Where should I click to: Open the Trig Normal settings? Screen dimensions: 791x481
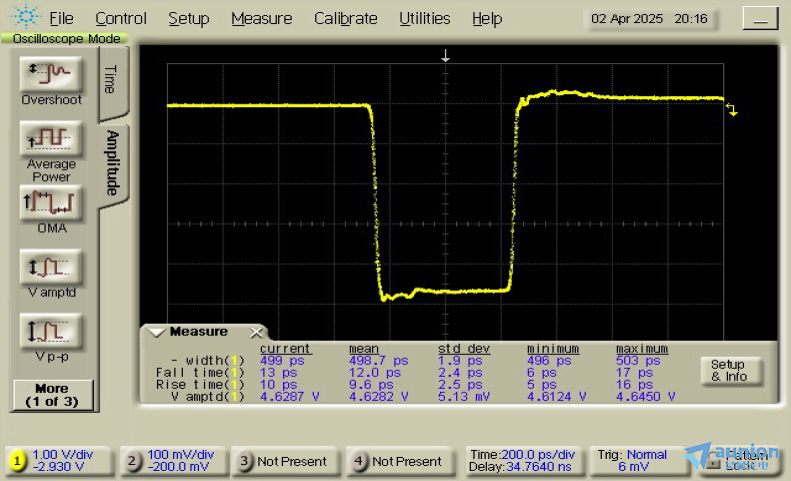(635, 460)
